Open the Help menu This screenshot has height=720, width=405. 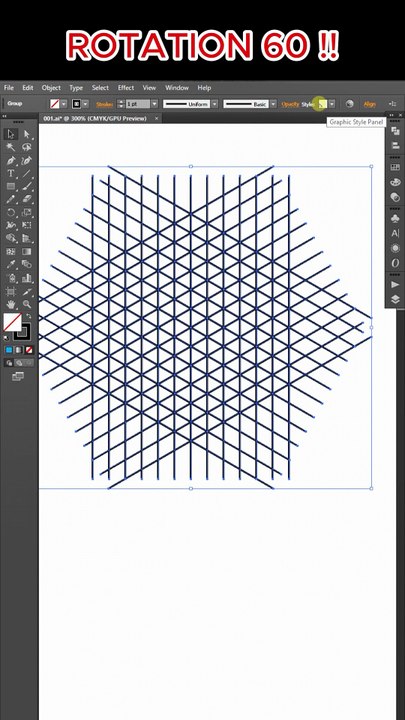click(204, 88)
